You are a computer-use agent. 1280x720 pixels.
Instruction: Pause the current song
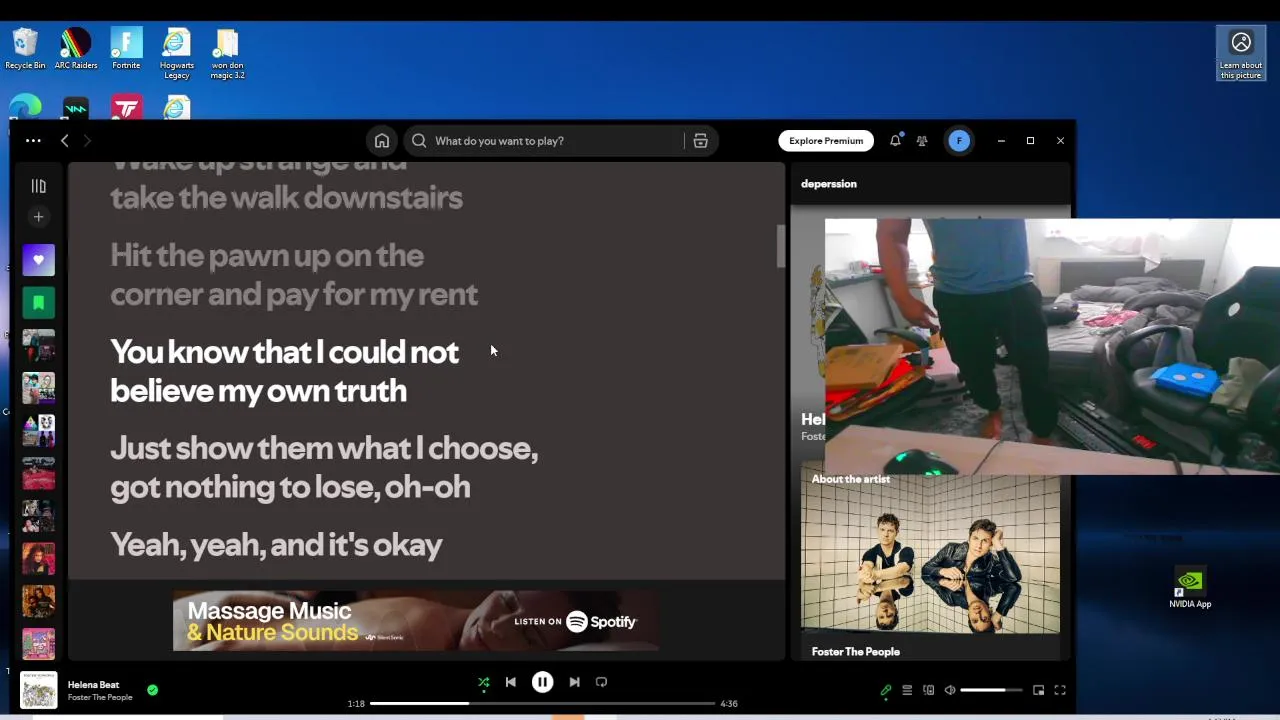[x=542, y=682]
